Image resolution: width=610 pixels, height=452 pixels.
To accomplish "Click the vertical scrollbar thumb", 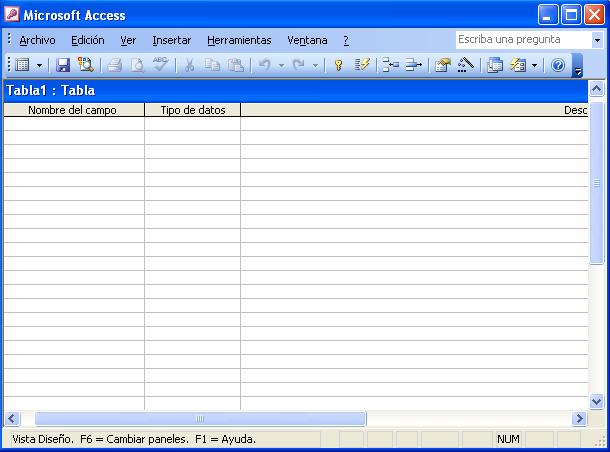I will pyautogui.click(x=596, y=183).
